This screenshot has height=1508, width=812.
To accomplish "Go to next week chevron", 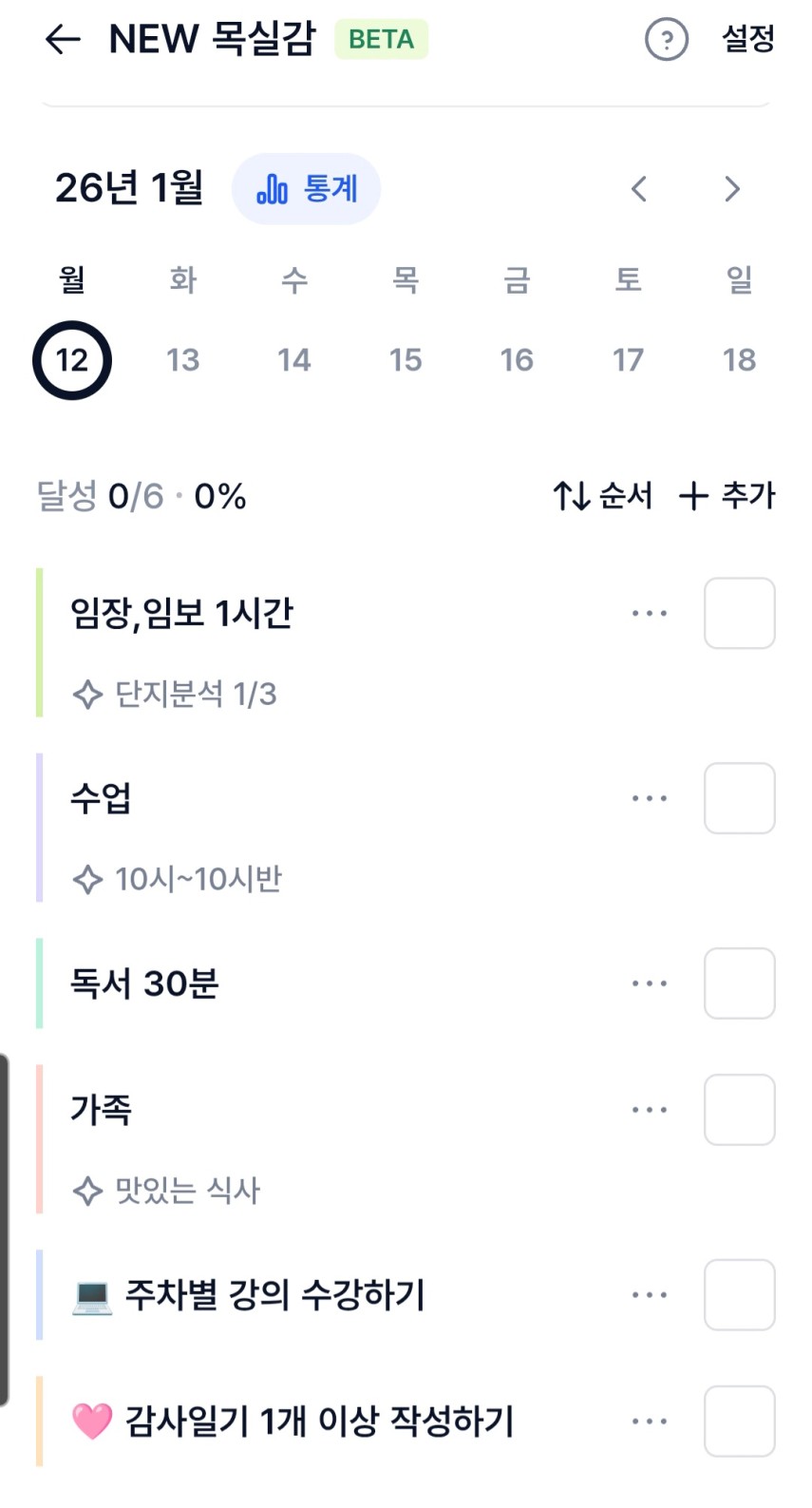I will point(731,189).
